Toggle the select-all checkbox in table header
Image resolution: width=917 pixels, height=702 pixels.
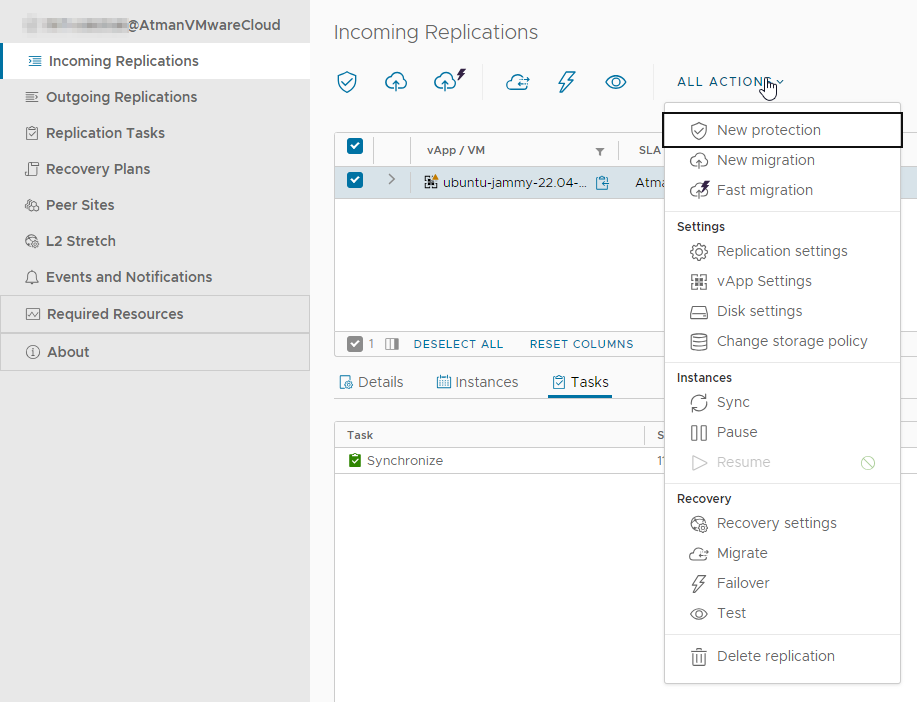coord(355,147)
